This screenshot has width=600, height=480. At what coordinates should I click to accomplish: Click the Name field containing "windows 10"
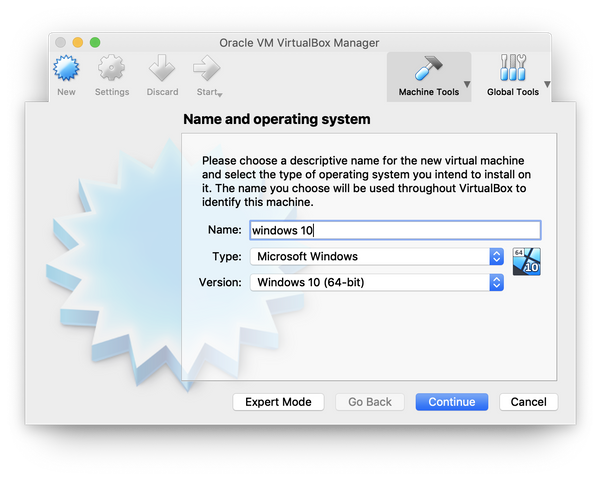pos(394,230)
